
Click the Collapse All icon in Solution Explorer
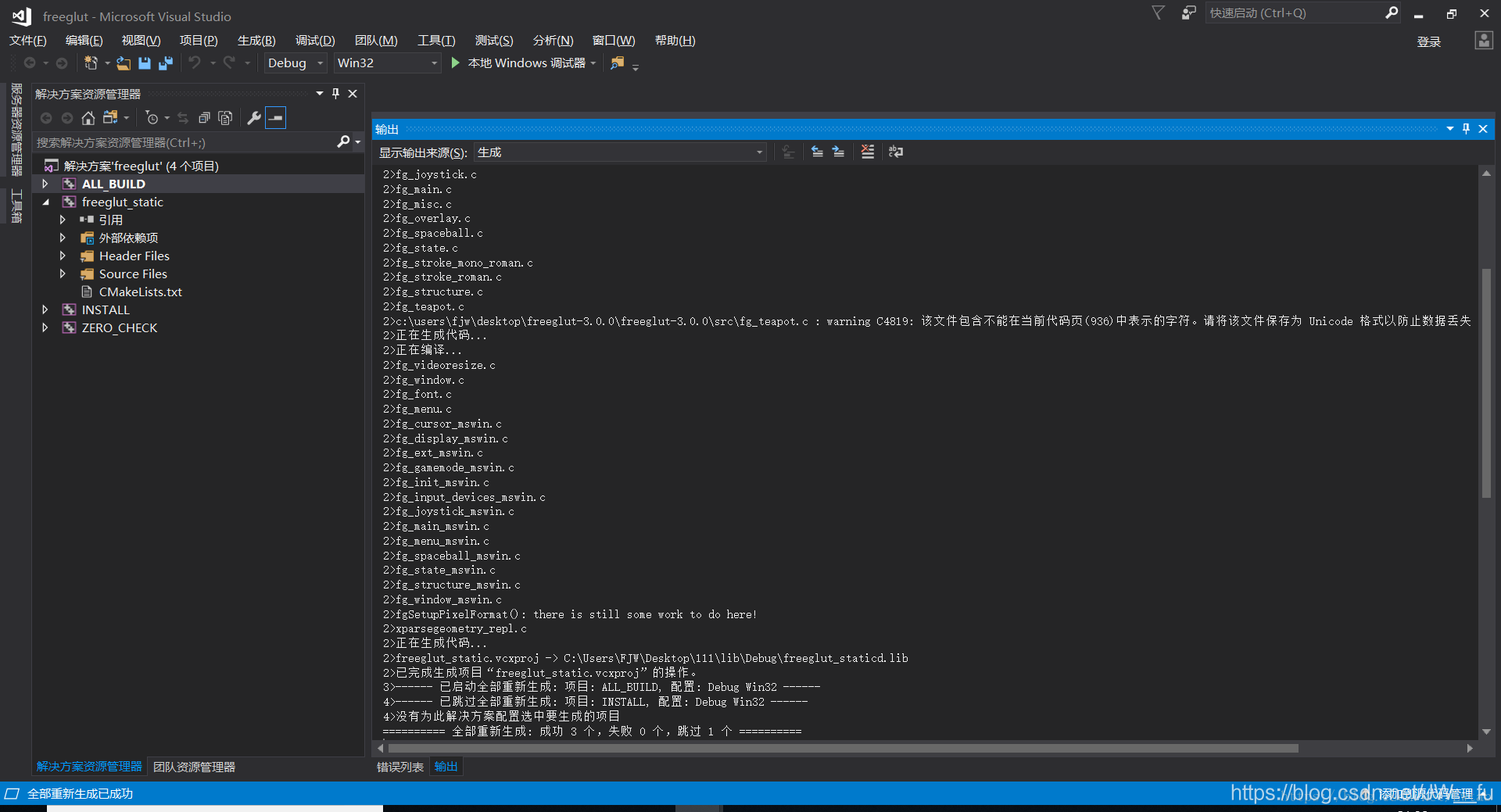point(204,118)
